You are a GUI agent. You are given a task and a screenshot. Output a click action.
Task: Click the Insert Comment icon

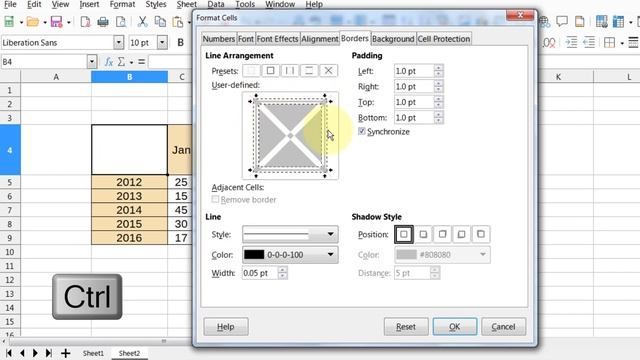pos(562,22)
